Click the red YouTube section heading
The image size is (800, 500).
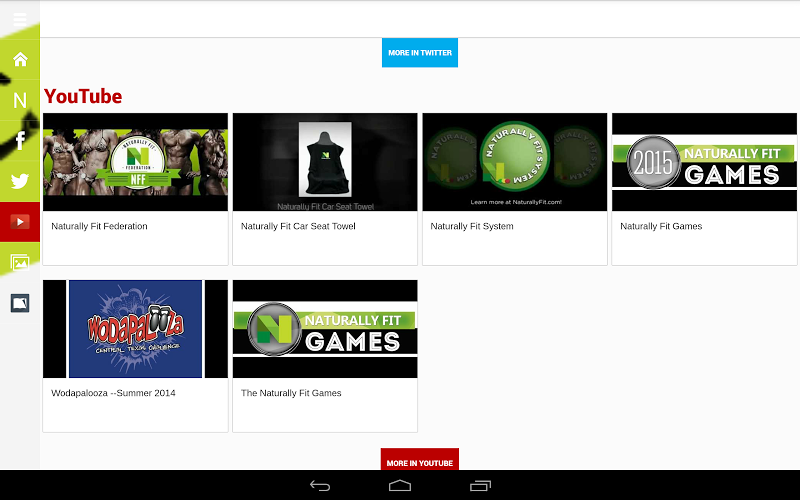pyautogui.click(x=83, y=96)
